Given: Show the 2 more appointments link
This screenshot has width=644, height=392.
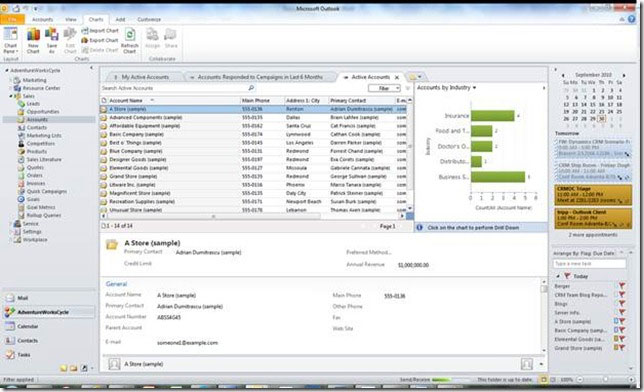Looking at the screenshot, I should (x=593, y=235).
